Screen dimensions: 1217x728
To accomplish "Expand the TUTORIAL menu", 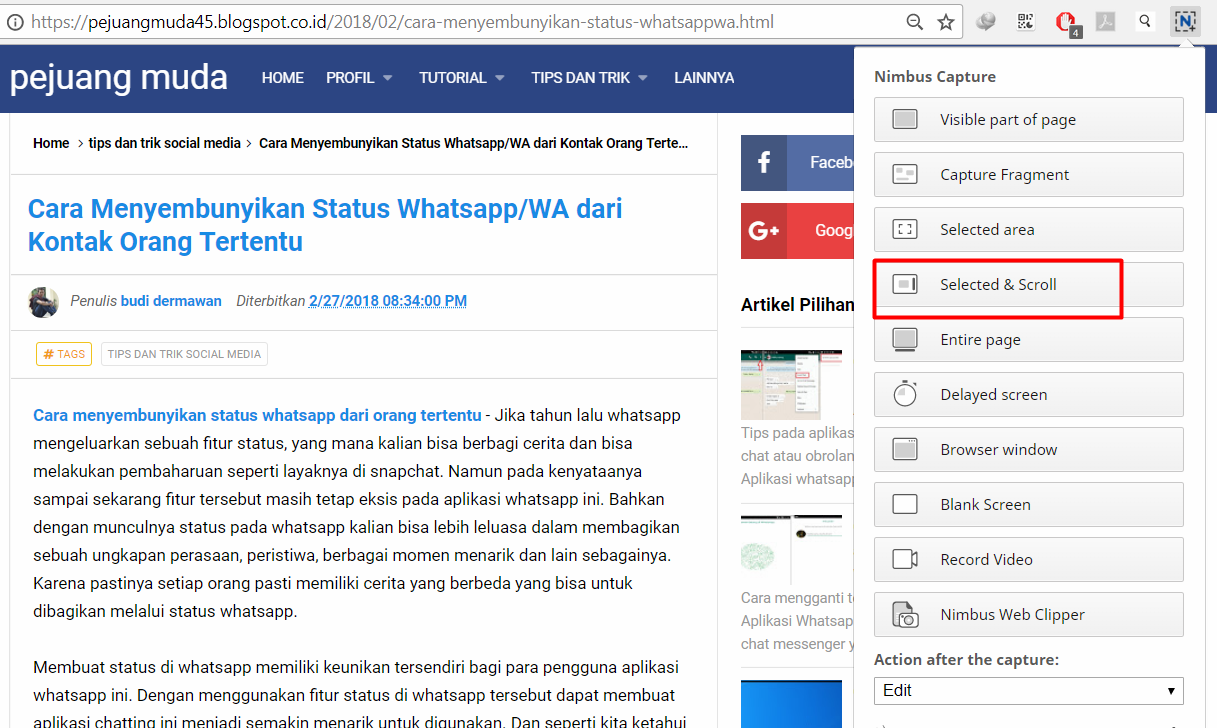I will pyautogui.click(x=462, y=77).
